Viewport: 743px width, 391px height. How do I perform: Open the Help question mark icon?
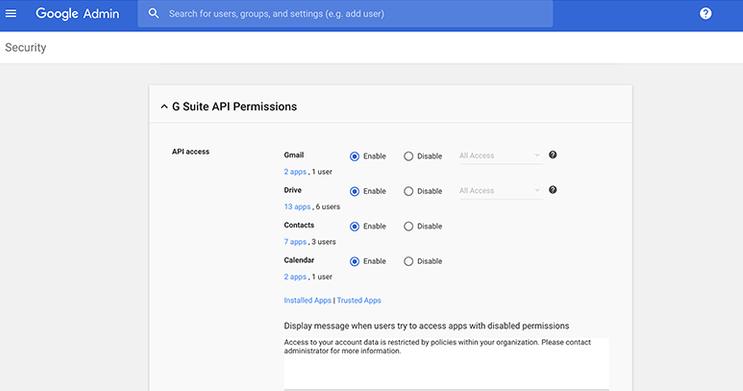[x=706, y=13]
